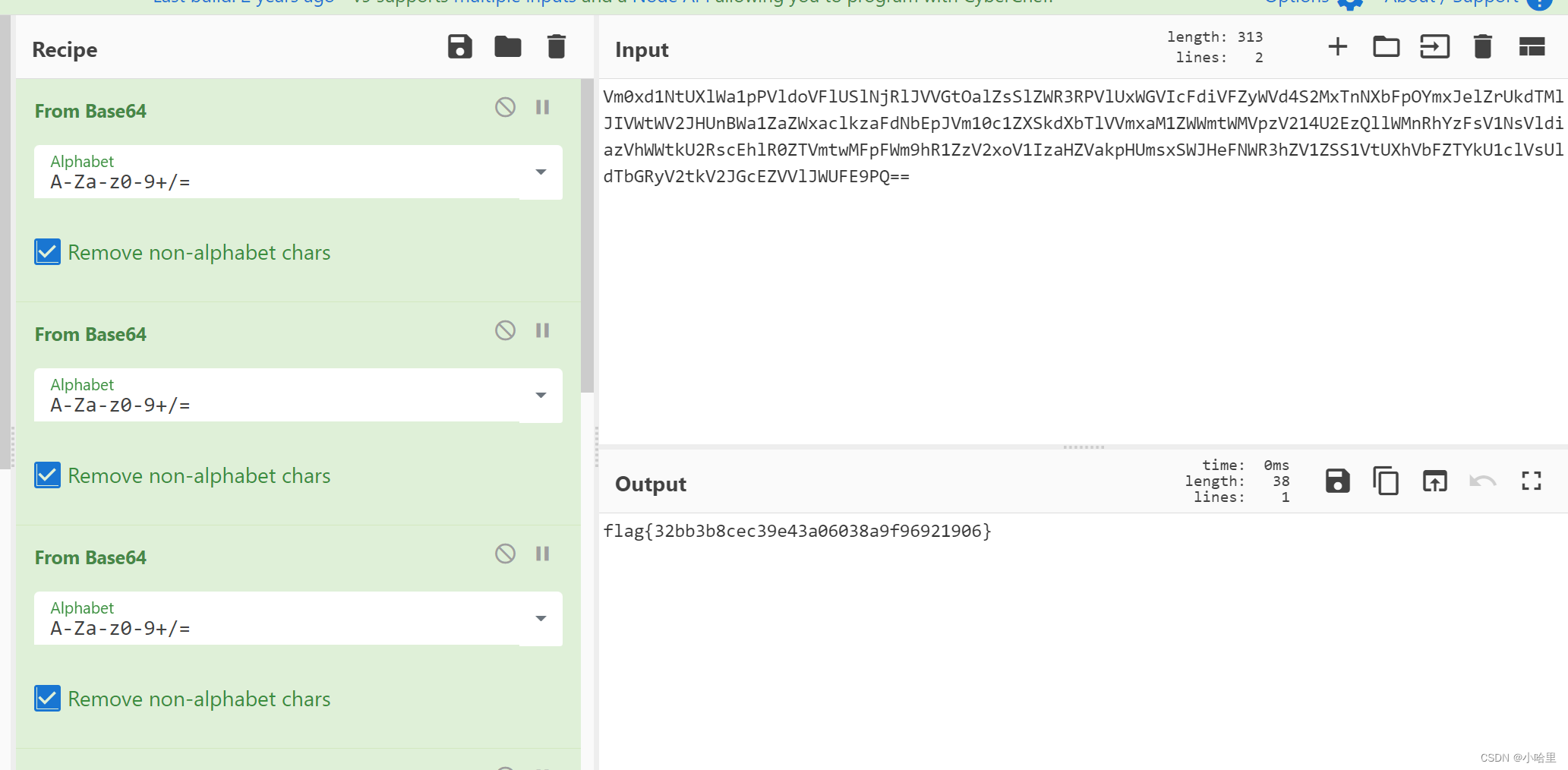
Task: Select the third From Base64 operation title
Action: tap(90, 558)
